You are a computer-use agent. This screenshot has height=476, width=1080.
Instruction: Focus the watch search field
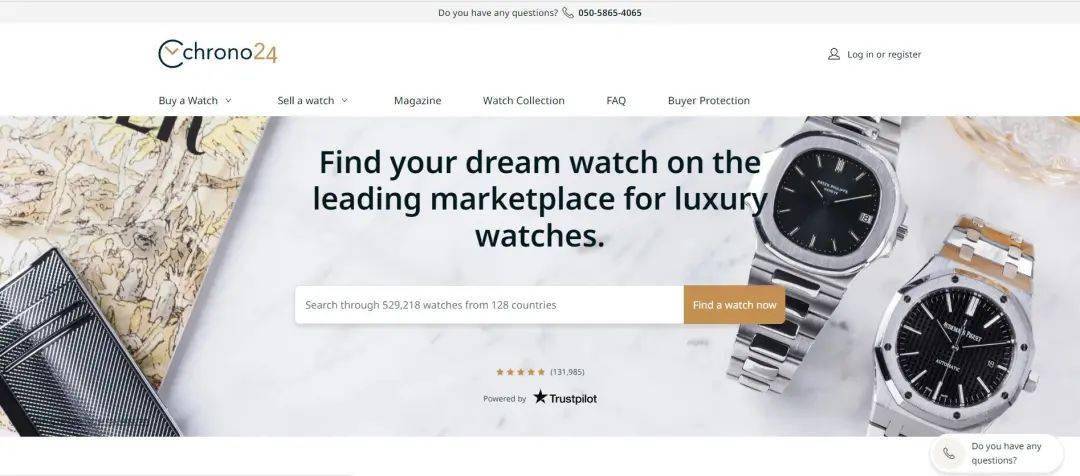coord(489,304)
